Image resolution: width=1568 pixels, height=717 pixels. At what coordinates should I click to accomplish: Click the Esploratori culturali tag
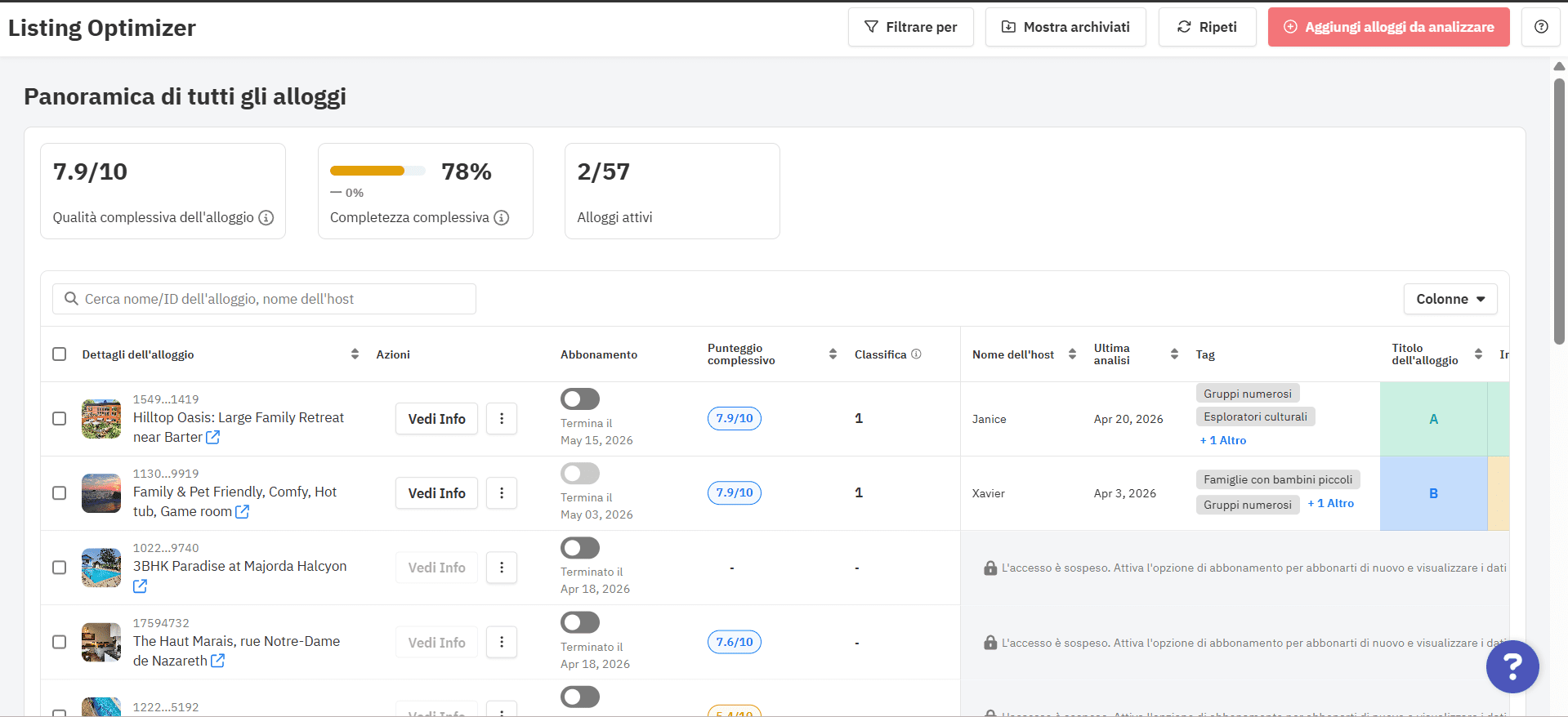click(x=1255, y=416)
